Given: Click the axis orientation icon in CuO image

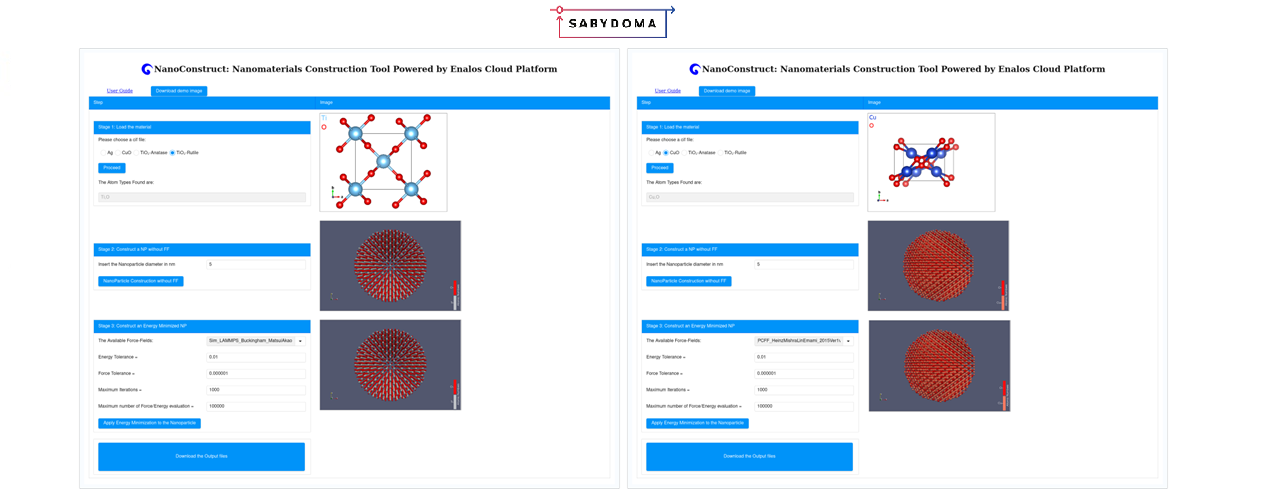Looking at the screenshot, I should (882, 196).
